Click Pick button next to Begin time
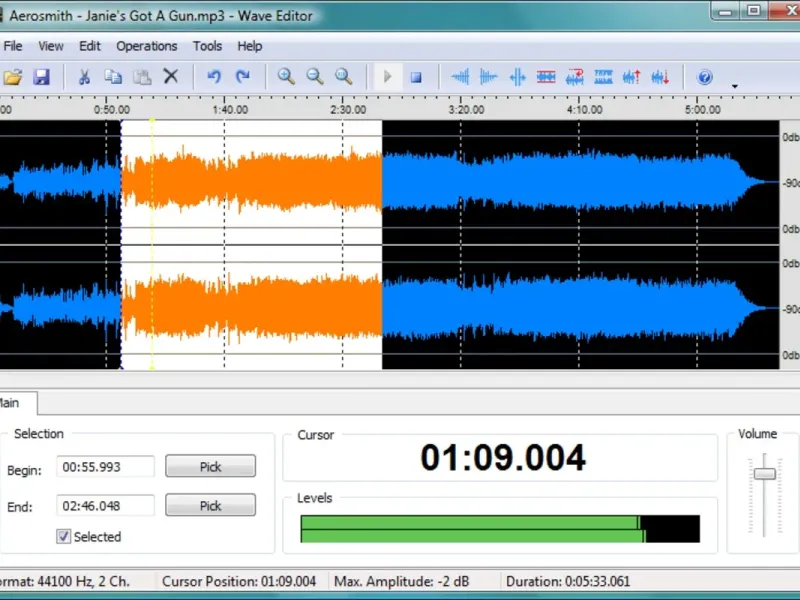Image resolution: width=800 pixels, height=600 pixels. pos(210,467)
